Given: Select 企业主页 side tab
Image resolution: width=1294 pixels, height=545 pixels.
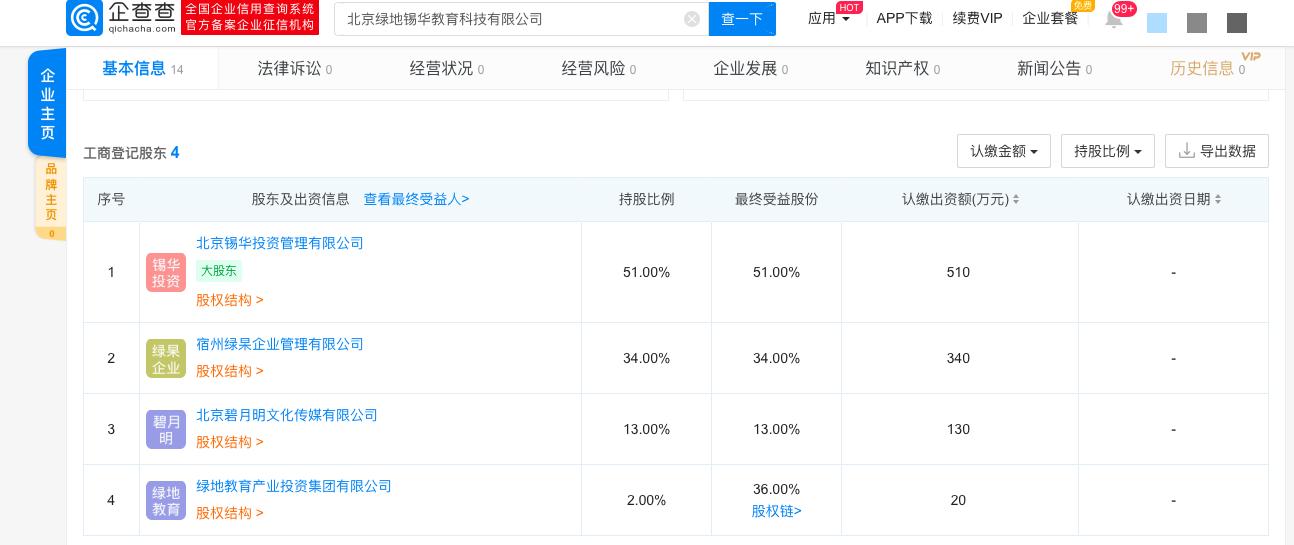Looking at the screenshot, I should click(x=47, y=103).
